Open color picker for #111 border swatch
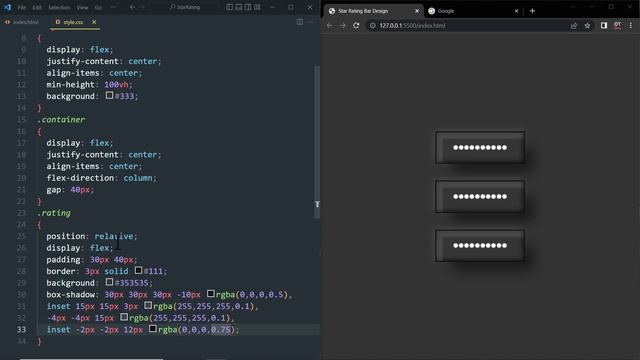Screen dimensions: 640x360 tap(138, 271)
